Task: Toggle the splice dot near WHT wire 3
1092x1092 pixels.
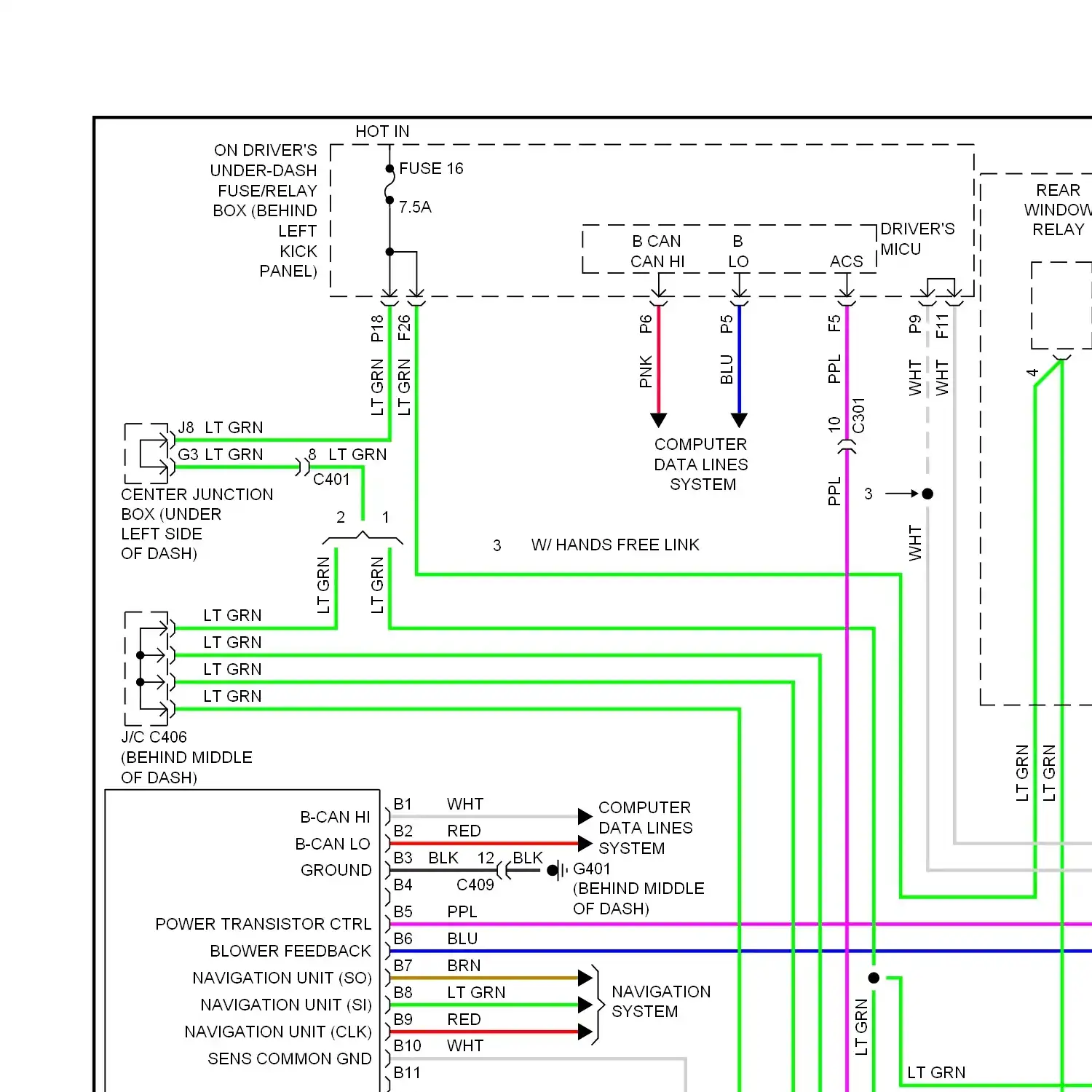Action: tap(927, 494)
